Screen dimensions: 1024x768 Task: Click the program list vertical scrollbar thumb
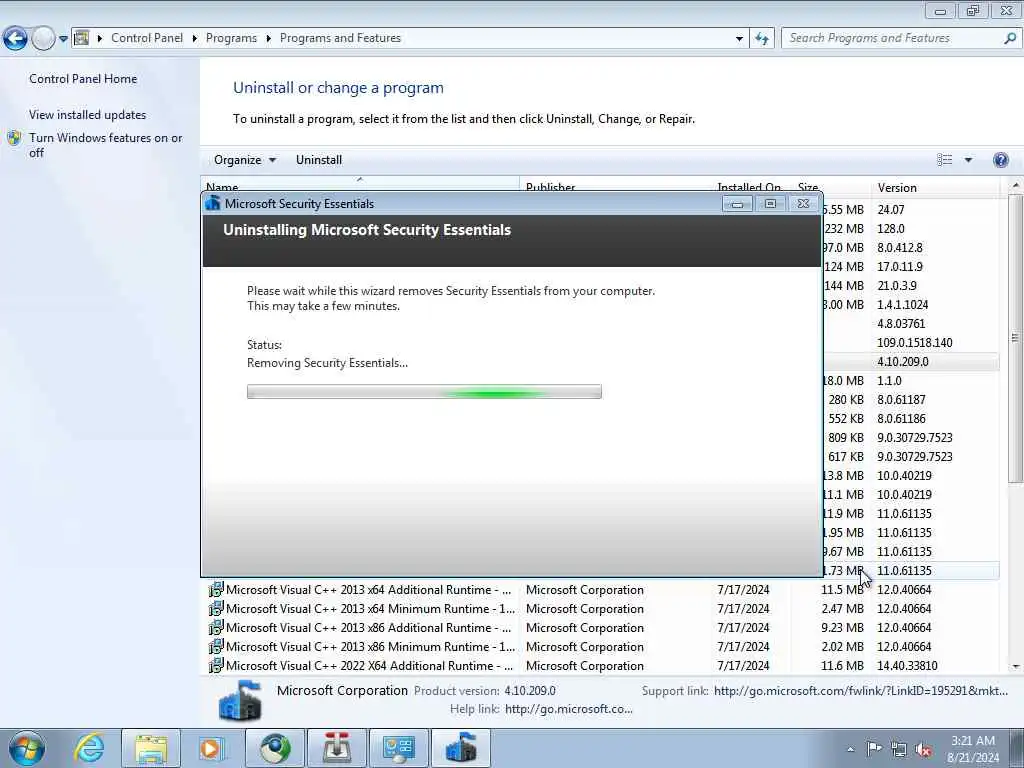point(1015,338)
